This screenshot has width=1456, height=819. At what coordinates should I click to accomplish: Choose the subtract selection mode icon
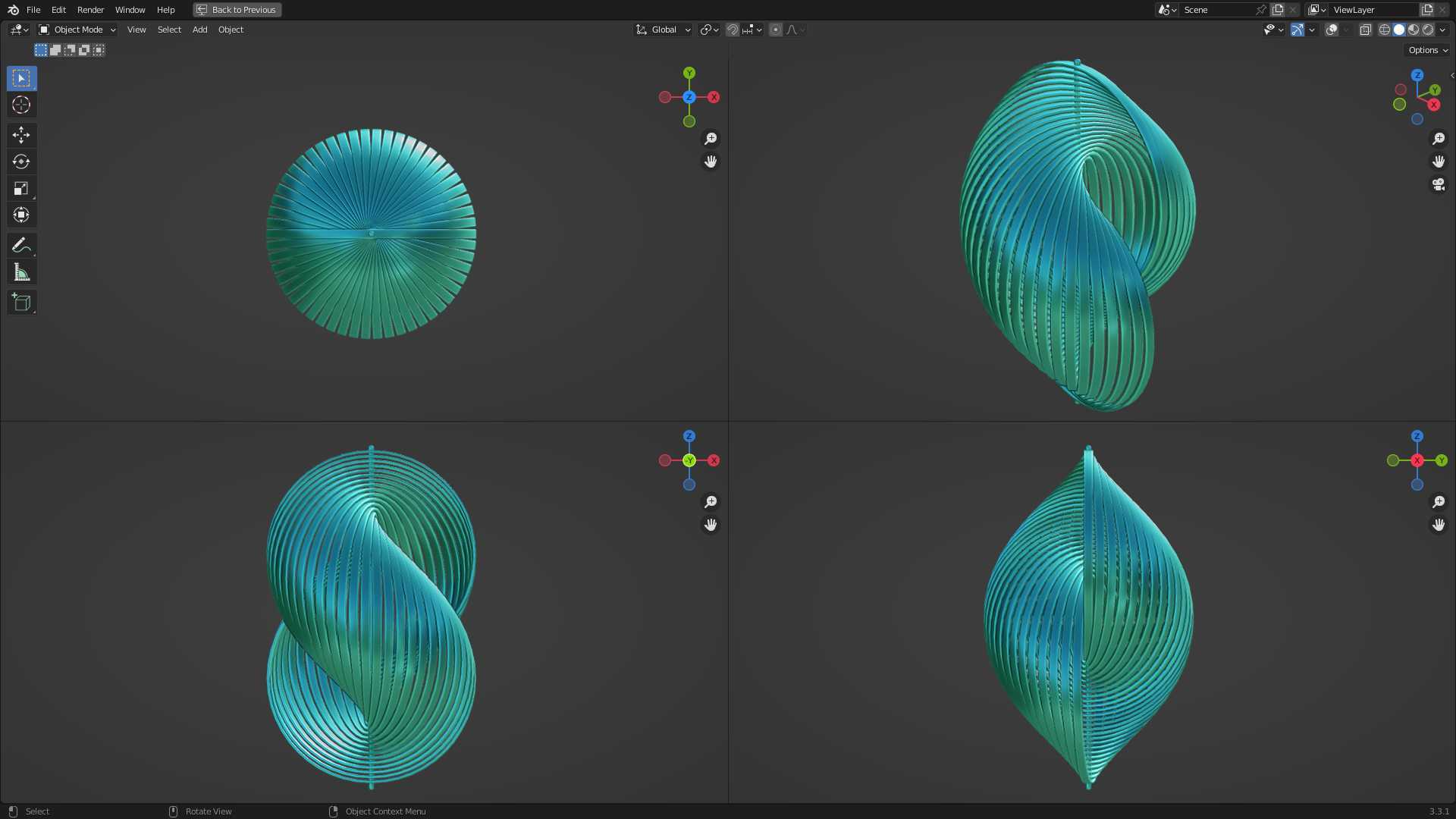point(70,50)
